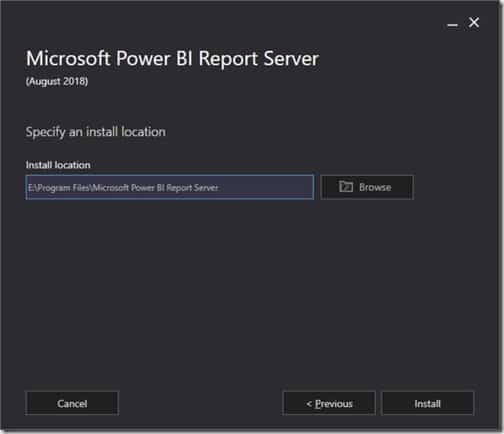
Task: Click the Microsoft Power BI Report Server title
Action: click(172, 59)
